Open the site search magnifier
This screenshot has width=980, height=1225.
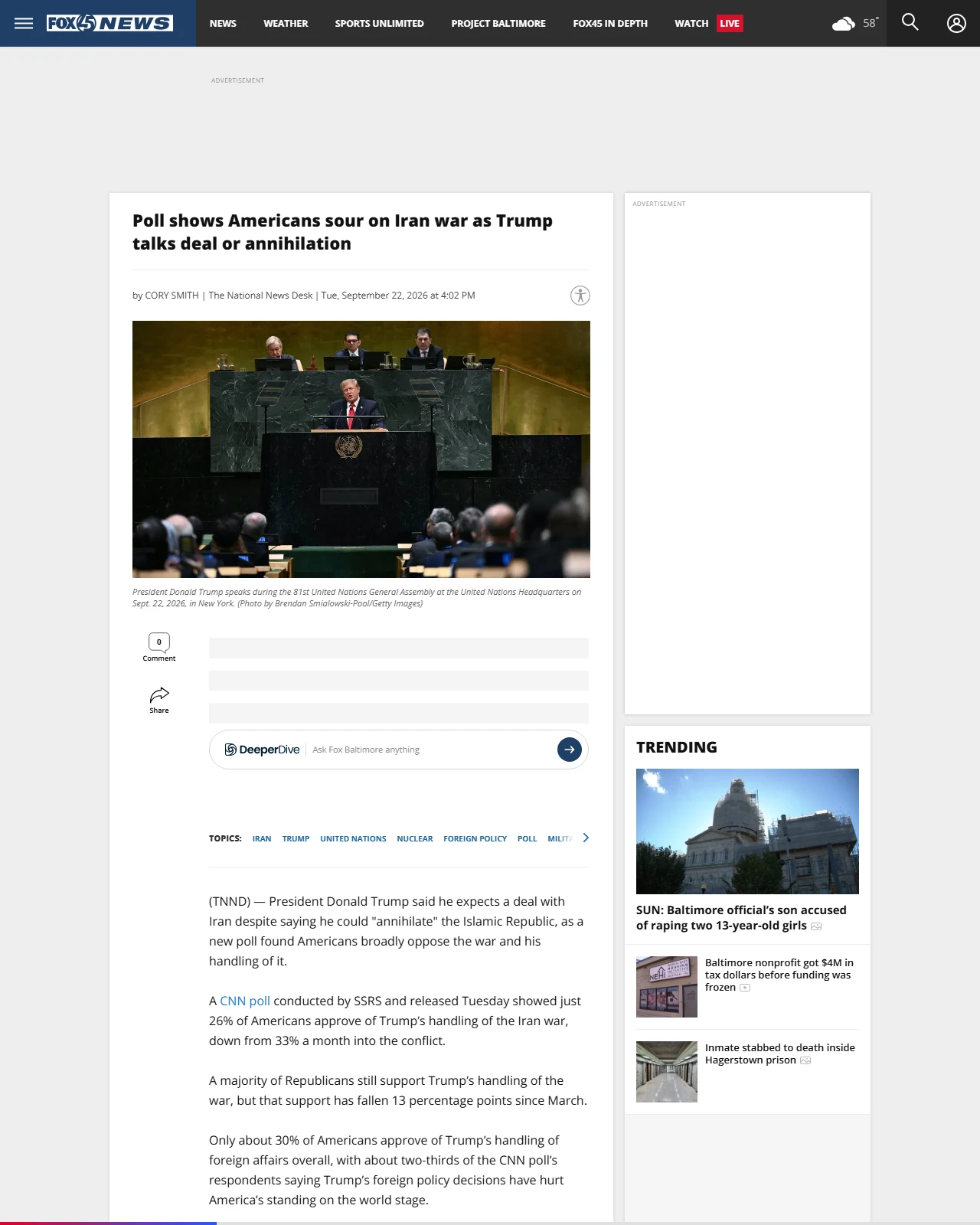click(910, 22)
